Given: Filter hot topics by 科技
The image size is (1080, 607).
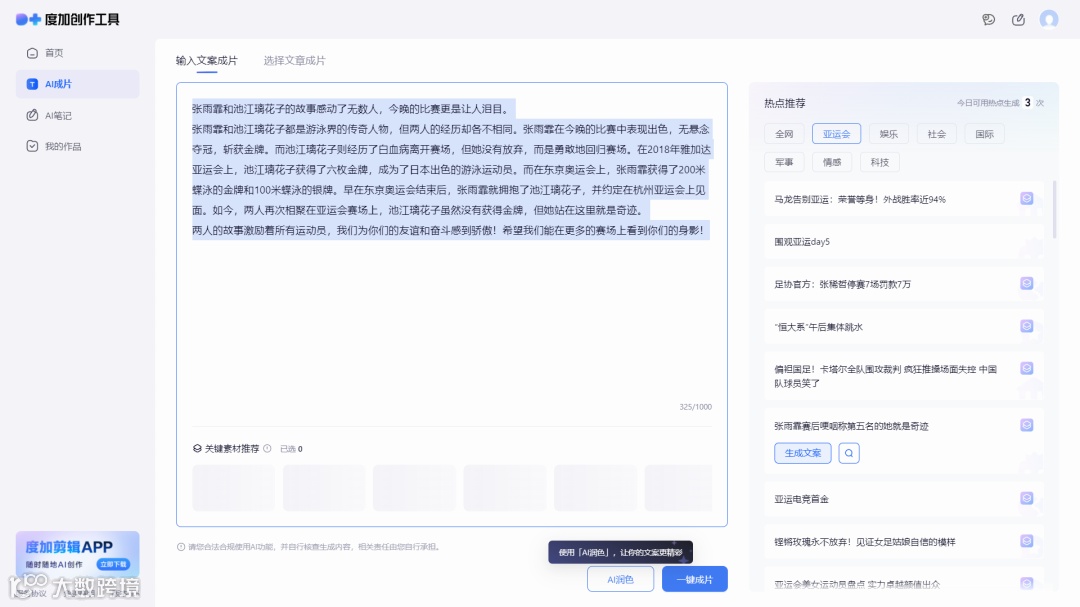Looking at the screenshot, I should (880, 162).
